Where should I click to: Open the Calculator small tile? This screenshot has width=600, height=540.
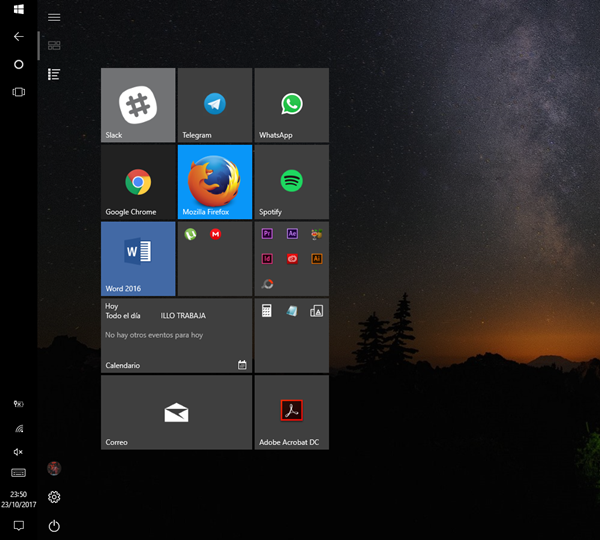[x=267, y=311]
